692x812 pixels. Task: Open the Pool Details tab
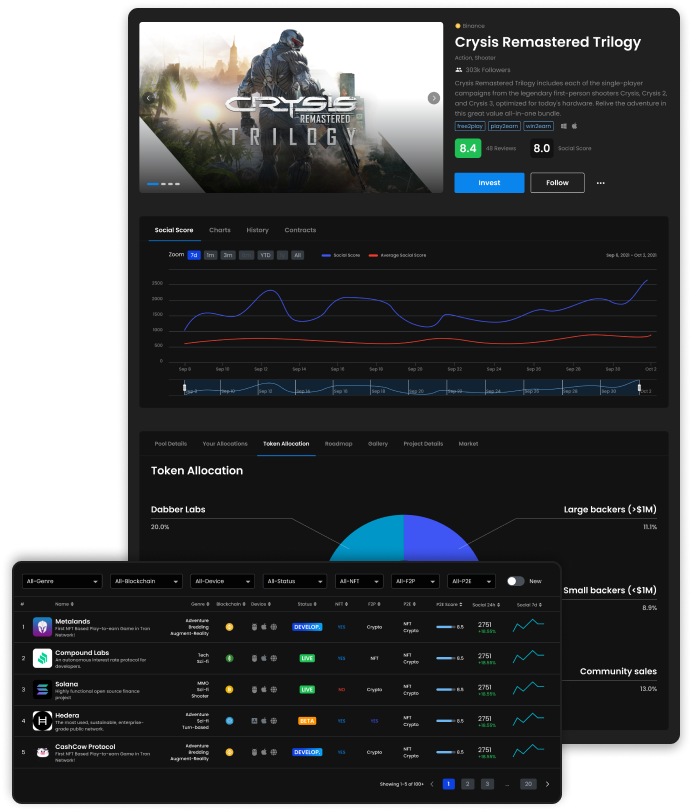170,444
